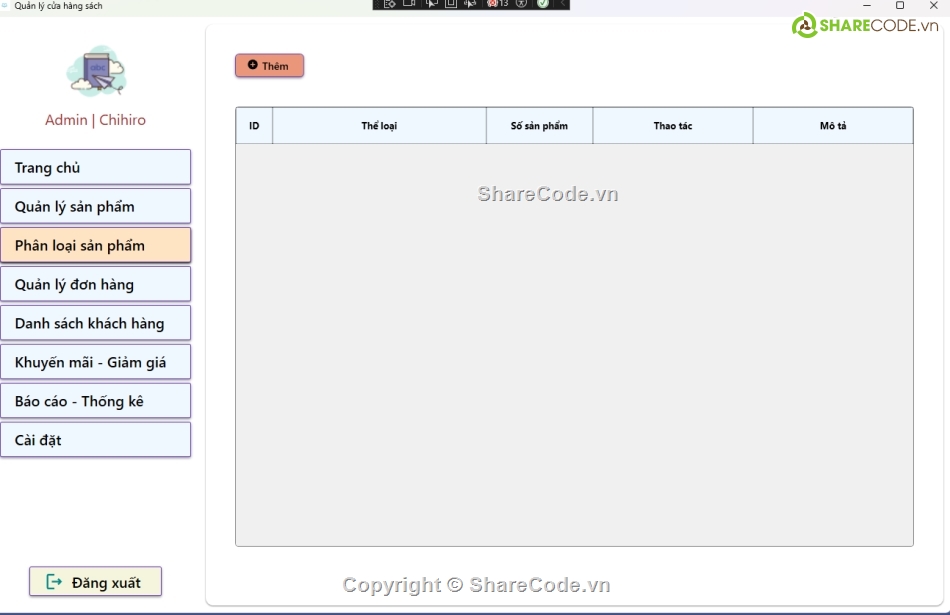Sort by Số sản phẩm column header
Viewport: 950px width, 615px height.
(539, 126)
